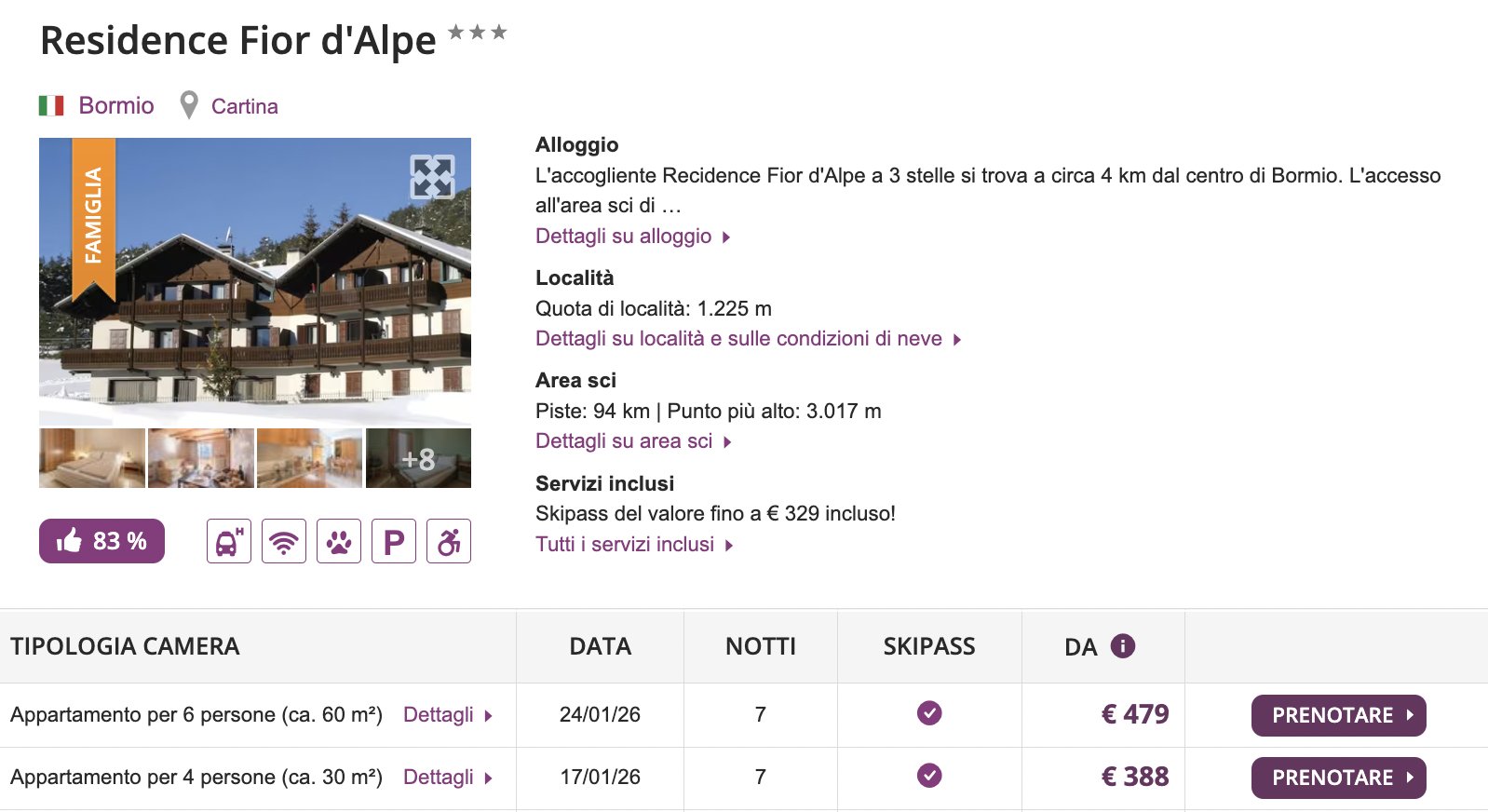Viewport: 1488px width, 812px height.
Task: Click the map pin icon beside Cartina
Action: [x=189, y=105]
